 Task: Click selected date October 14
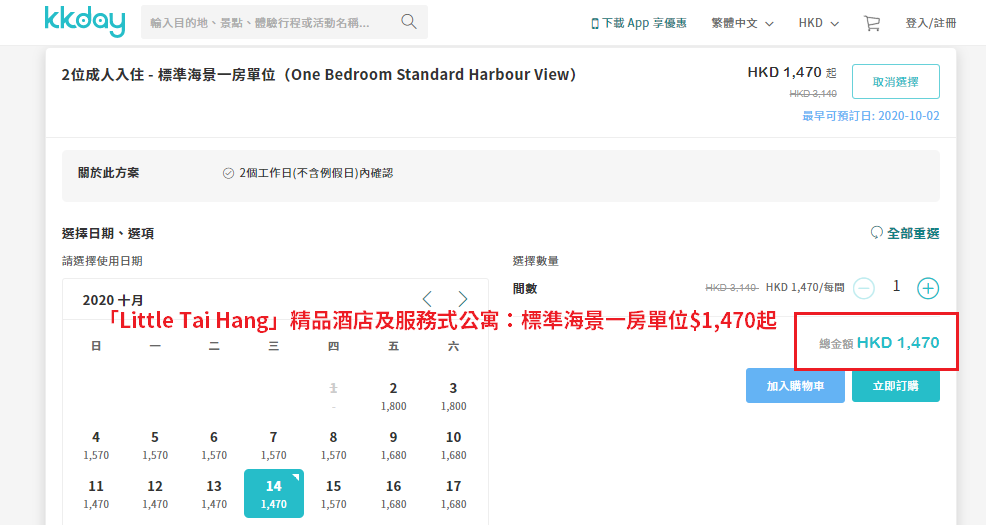(x=274, y=494)
